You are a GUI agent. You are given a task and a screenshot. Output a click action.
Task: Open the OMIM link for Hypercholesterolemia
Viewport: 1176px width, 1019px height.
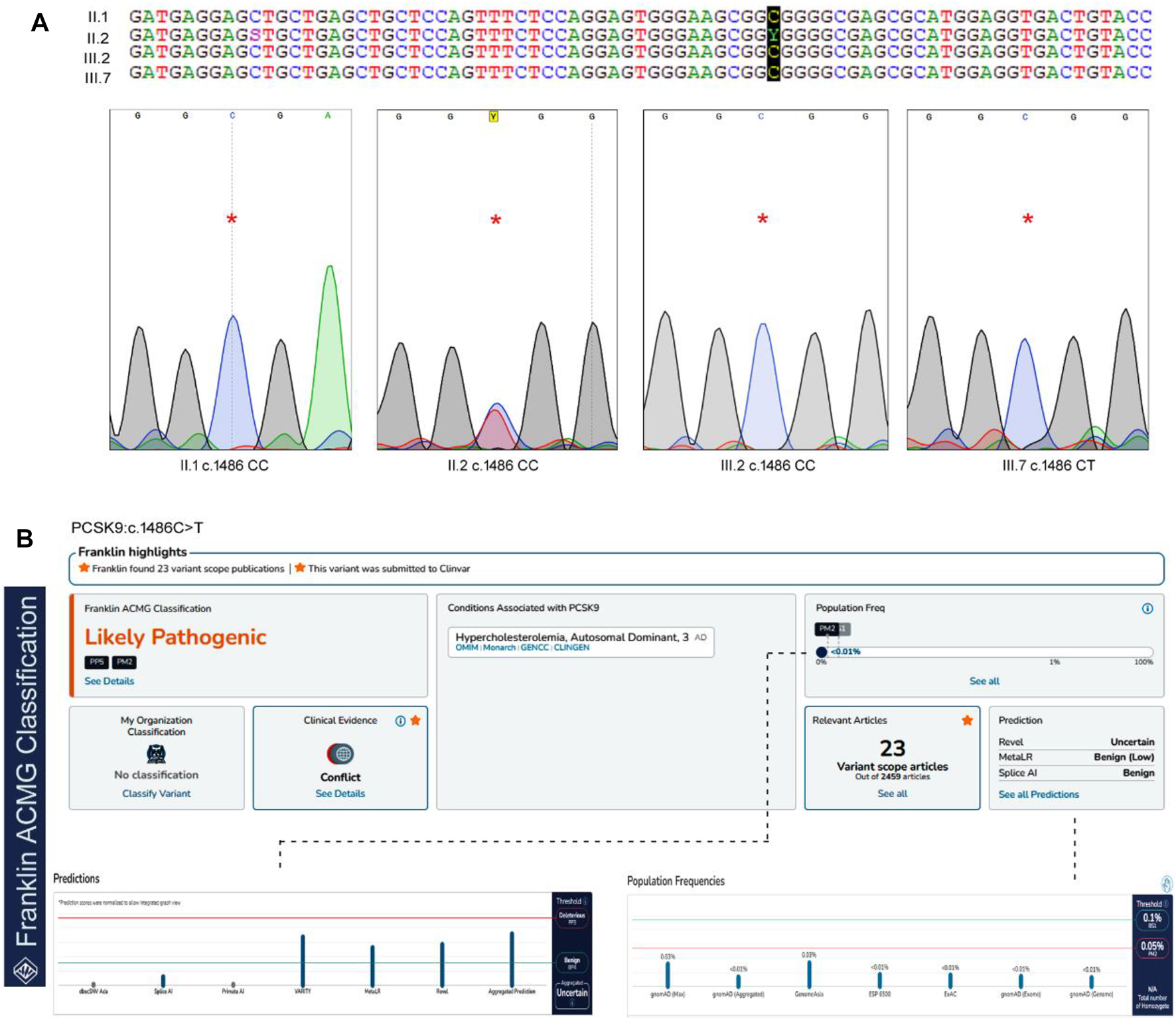pyautogui.click(x=467, y=647)
